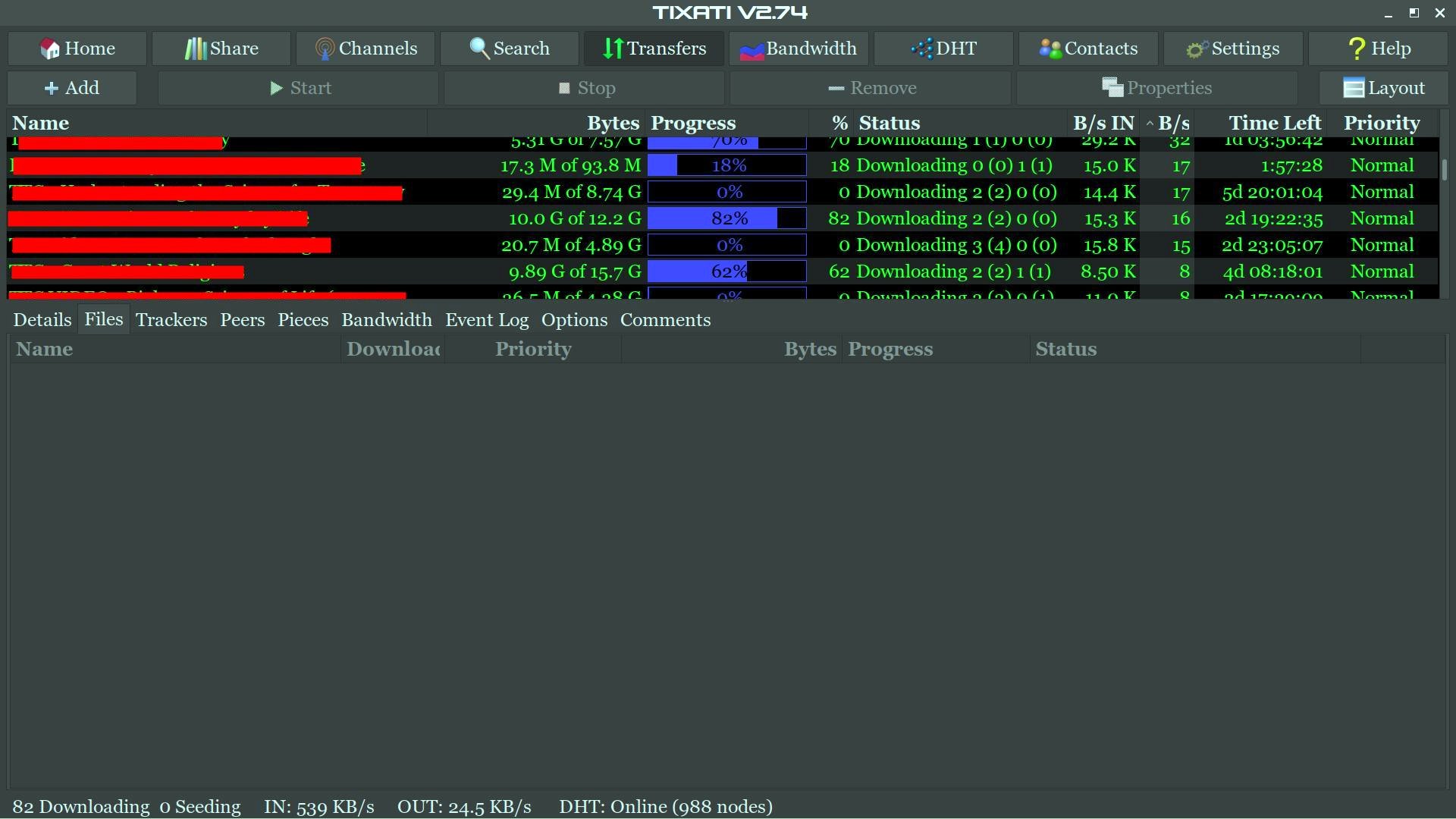Click 82 Downloading in status bar
This screenshot has width=1456, height=819.
pyautogui.click(x=81, y=807)
